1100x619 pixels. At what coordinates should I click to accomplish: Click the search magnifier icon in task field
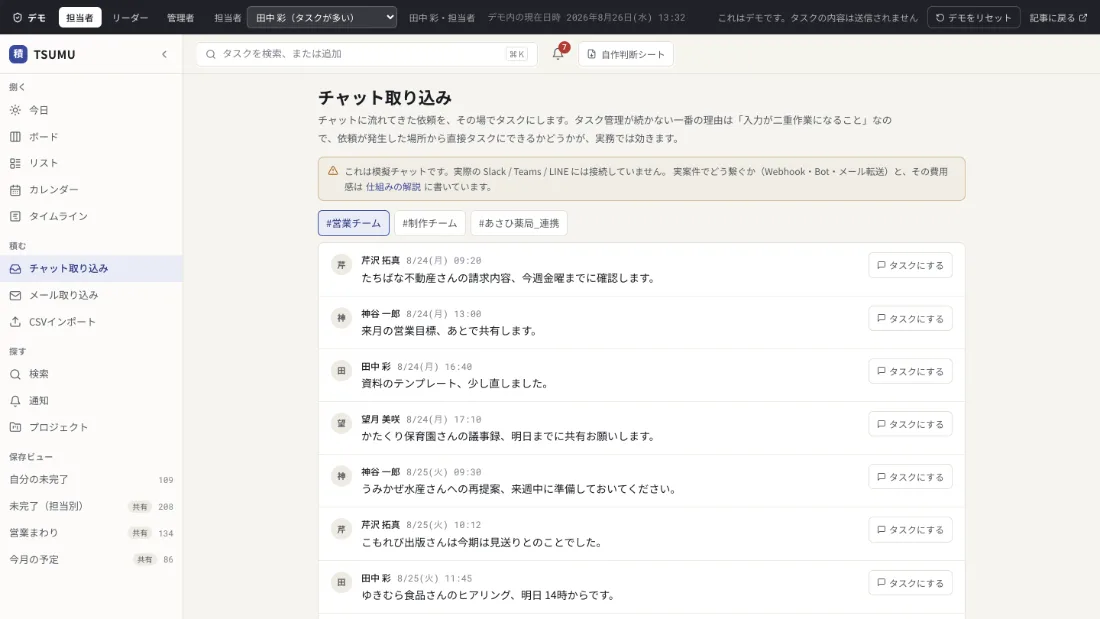coord(210,54)
